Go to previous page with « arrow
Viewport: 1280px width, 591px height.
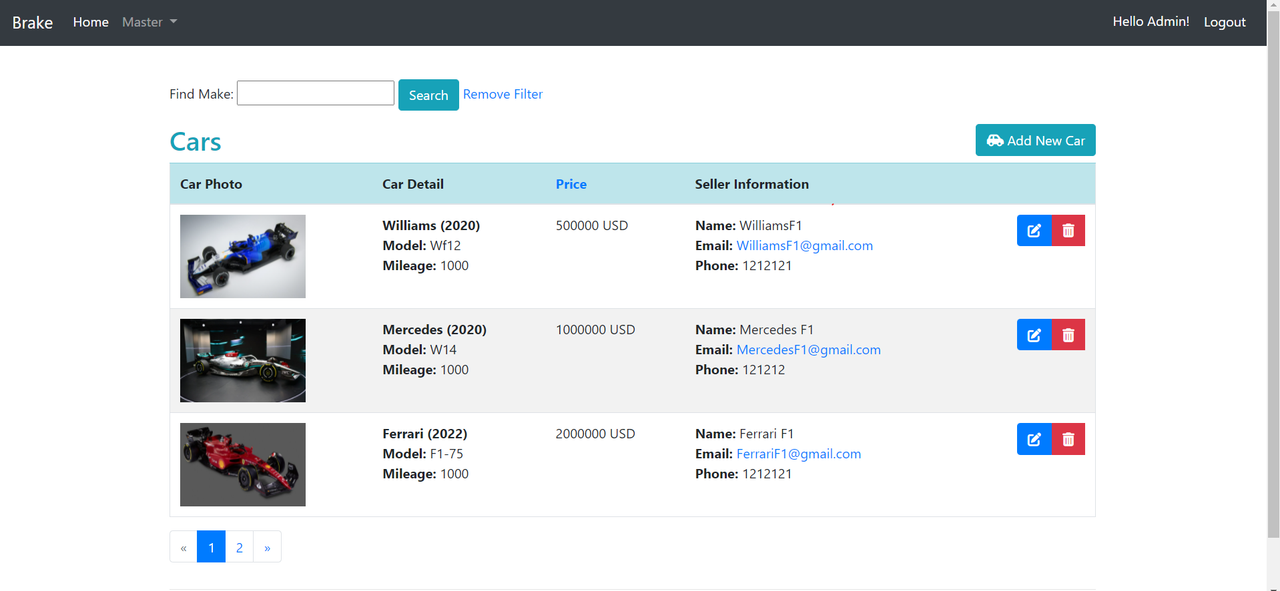[183, 547]
